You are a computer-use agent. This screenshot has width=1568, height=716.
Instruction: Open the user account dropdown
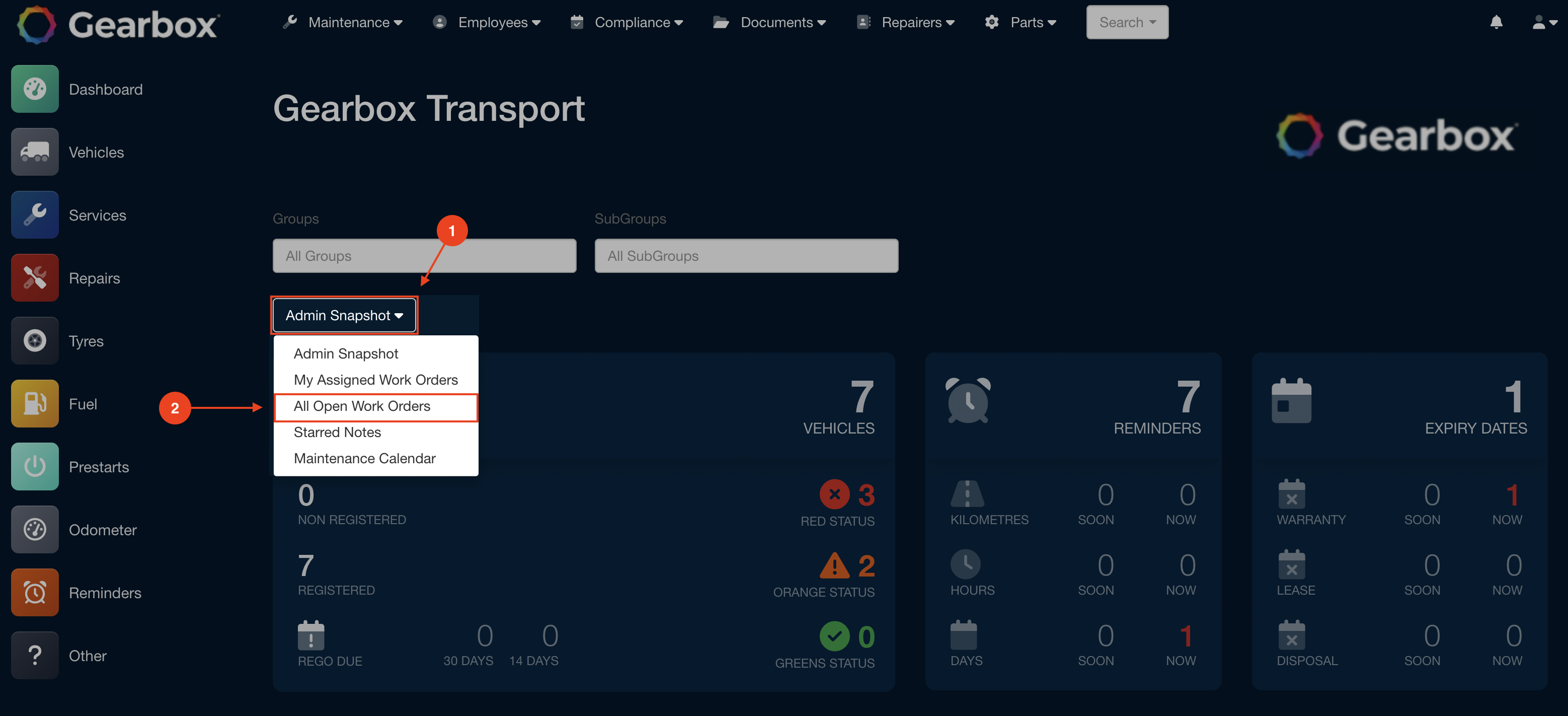click(x=1544, y=23)
